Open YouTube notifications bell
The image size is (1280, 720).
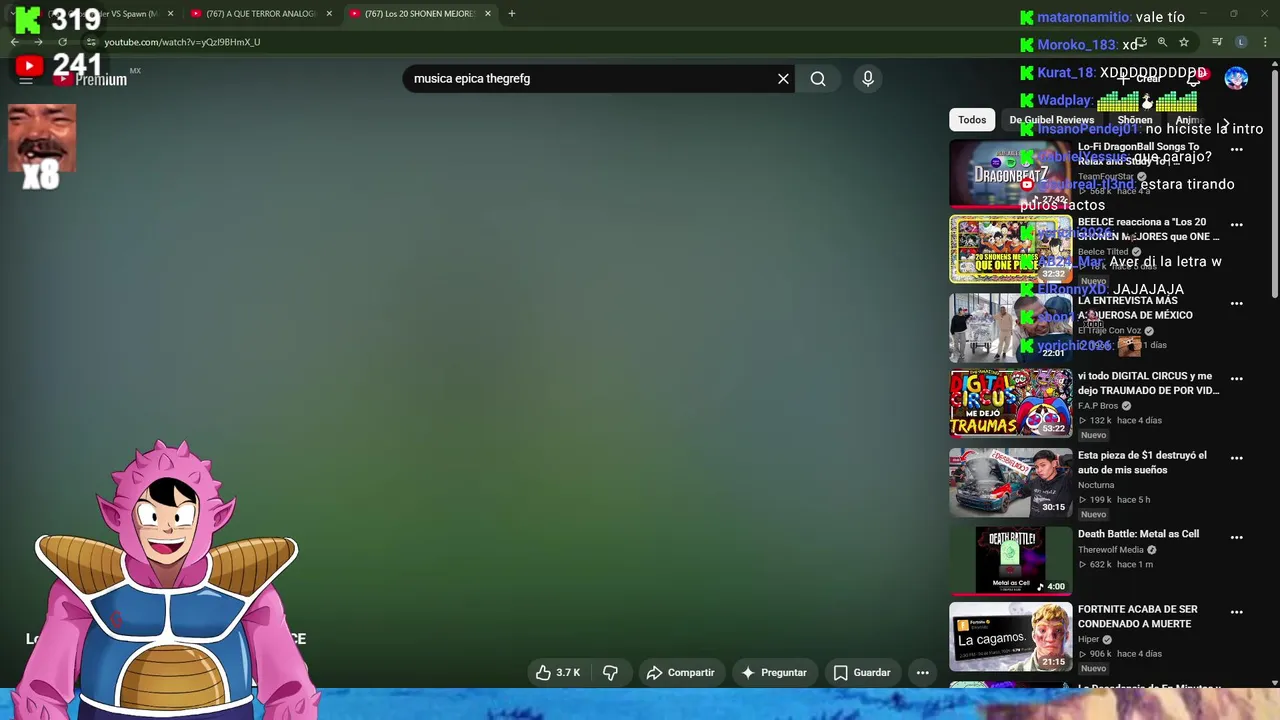(x=1196, y=78)
